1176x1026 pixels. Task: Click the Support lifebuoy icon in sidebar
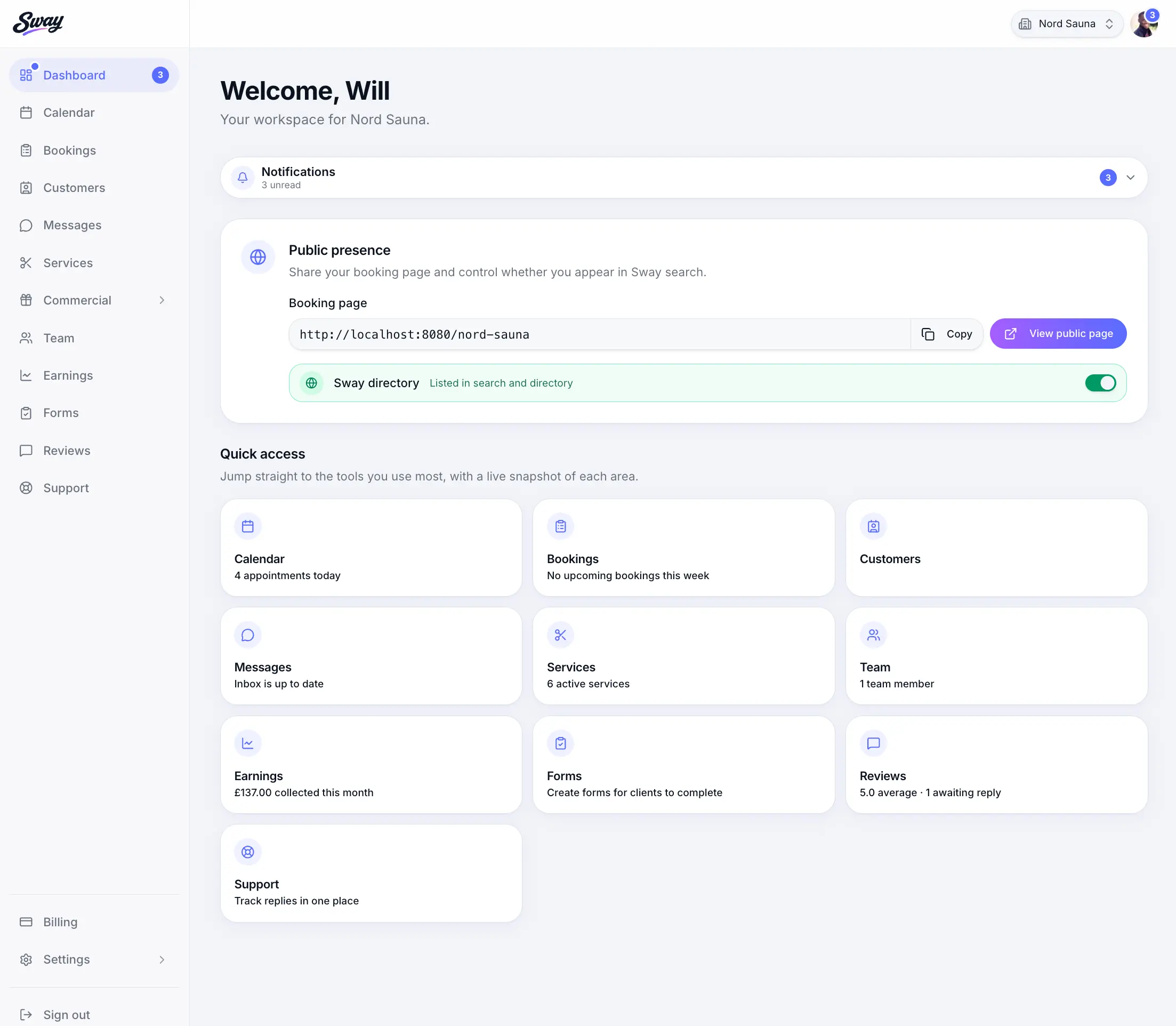pos(26,488)
